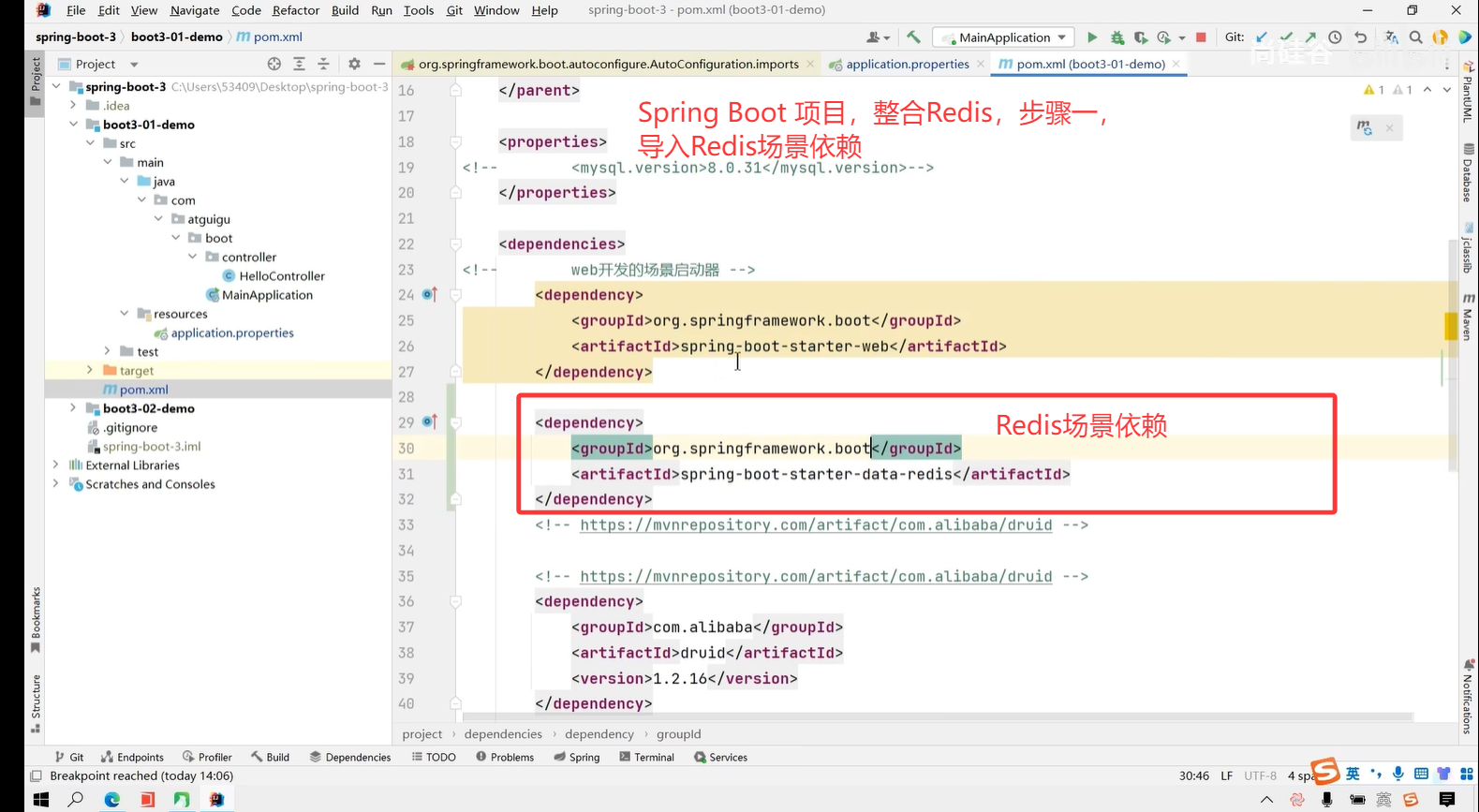Collapse all in Project panel
The image size is (1479, 812).
tap(323, 64)
